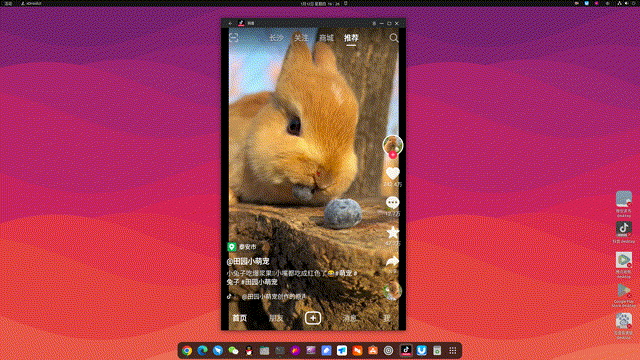The width and height of the screenshot is (640, 360).
Task: Open the 泰安市 location tag
Action: pos(242,247)
